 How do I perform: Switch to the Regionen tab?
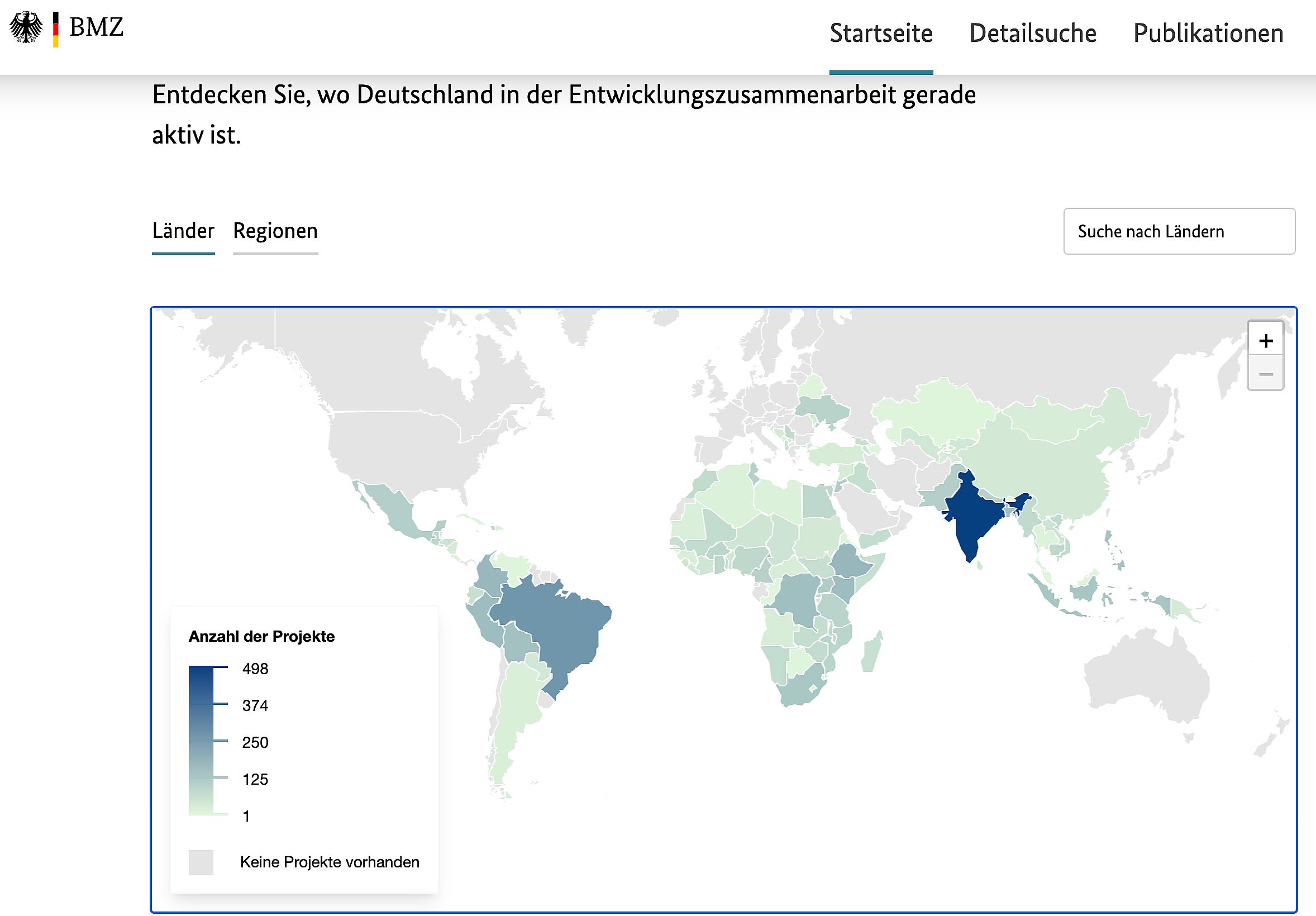(x=275, y=231)
